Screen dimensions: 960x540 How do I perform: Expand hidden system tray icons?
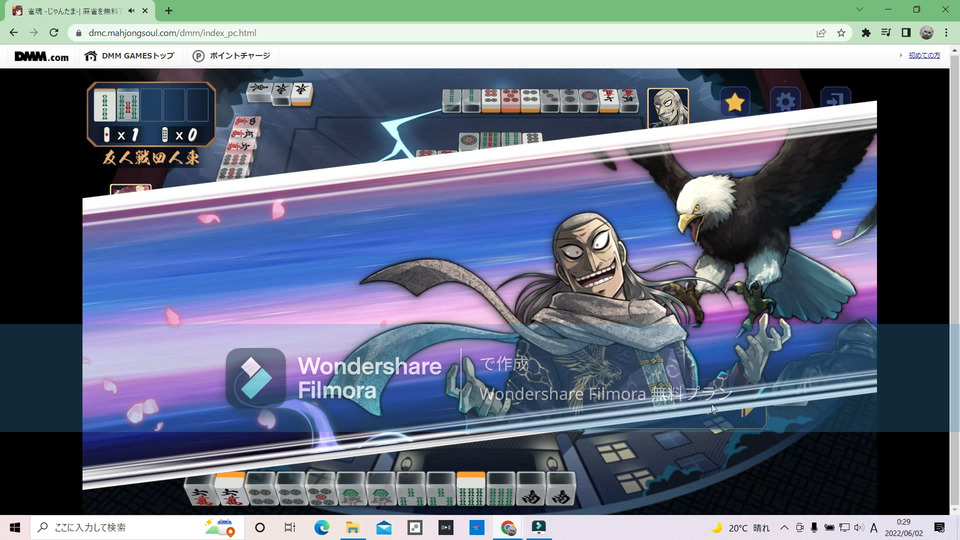pyautogui.click(x=784, y=527)
